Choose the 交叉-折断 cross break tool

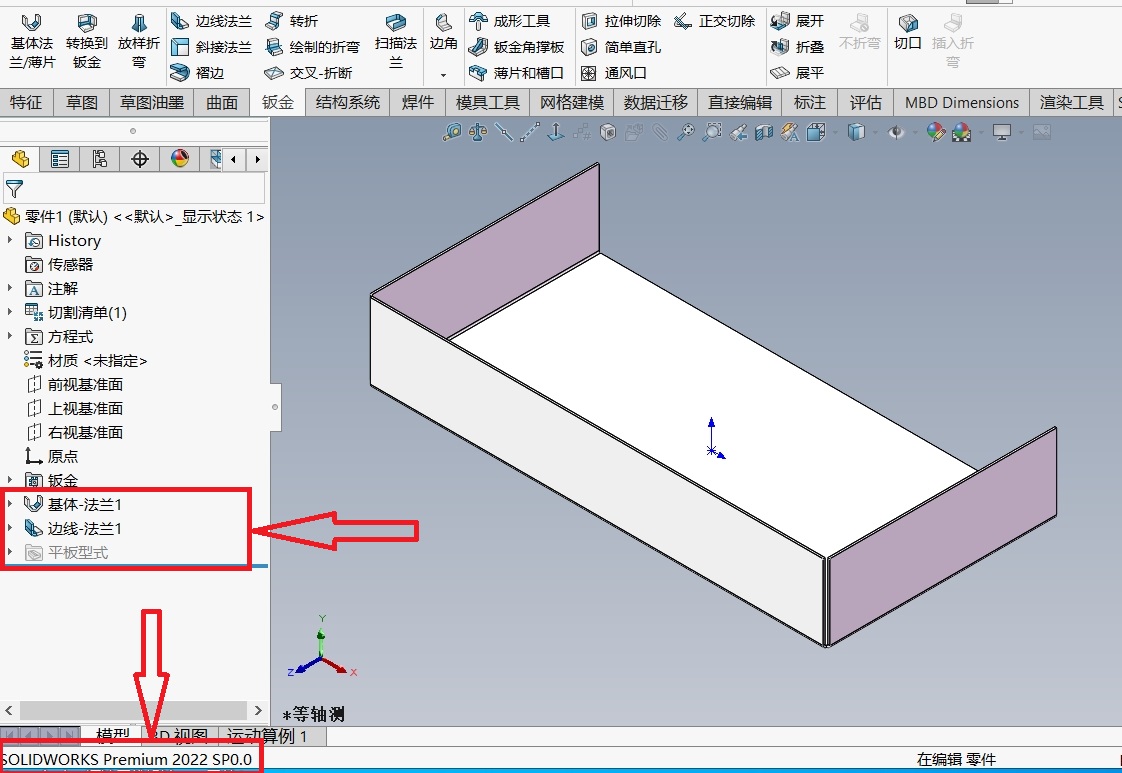(x=308, y=72)
